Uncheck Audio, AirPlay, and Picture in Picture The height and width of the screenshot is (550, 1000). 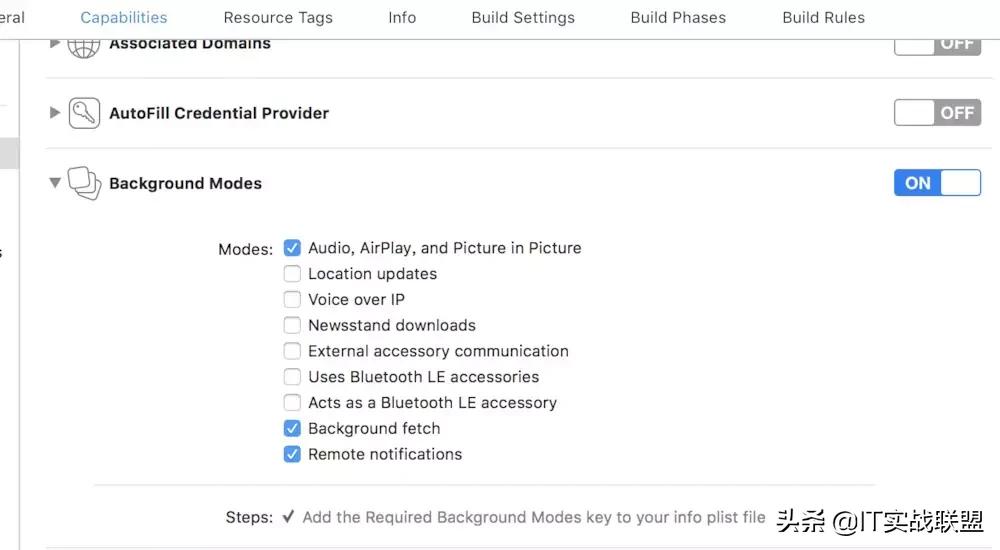pyautogui.click(x=292, y=248)
